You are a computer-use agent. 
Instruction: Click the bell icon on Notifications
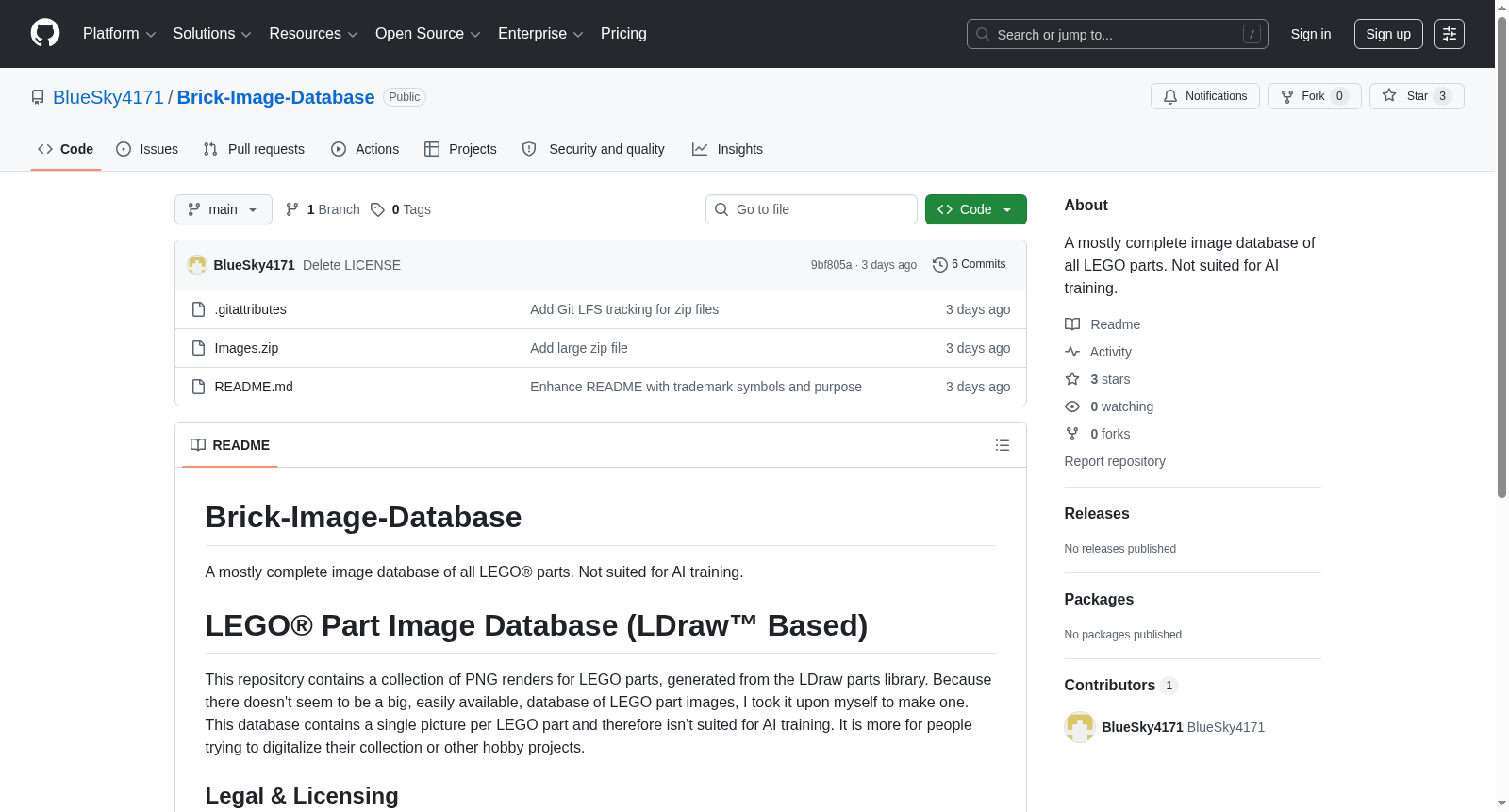(x=1170, y=96)
